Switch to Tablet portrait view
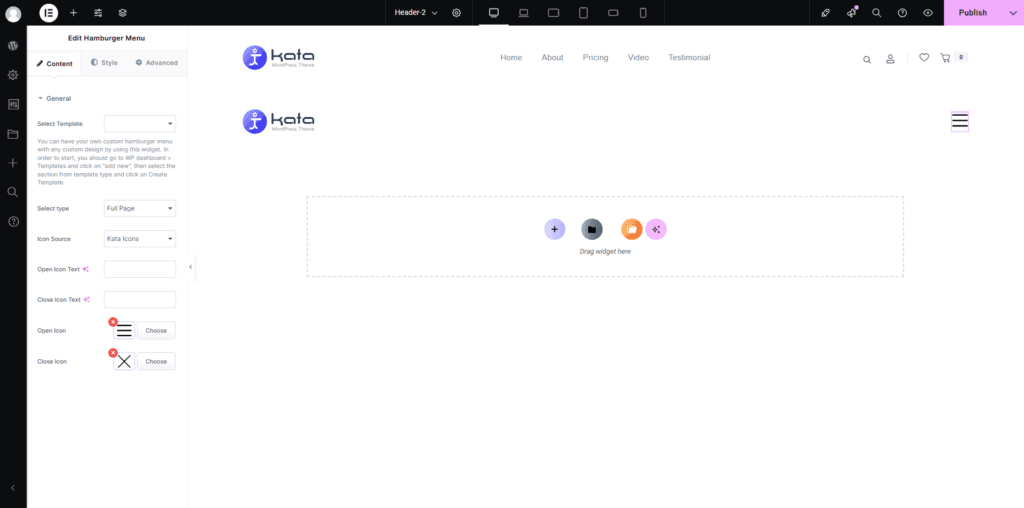The image size is (1024, 508). click(x=584, y=12)
